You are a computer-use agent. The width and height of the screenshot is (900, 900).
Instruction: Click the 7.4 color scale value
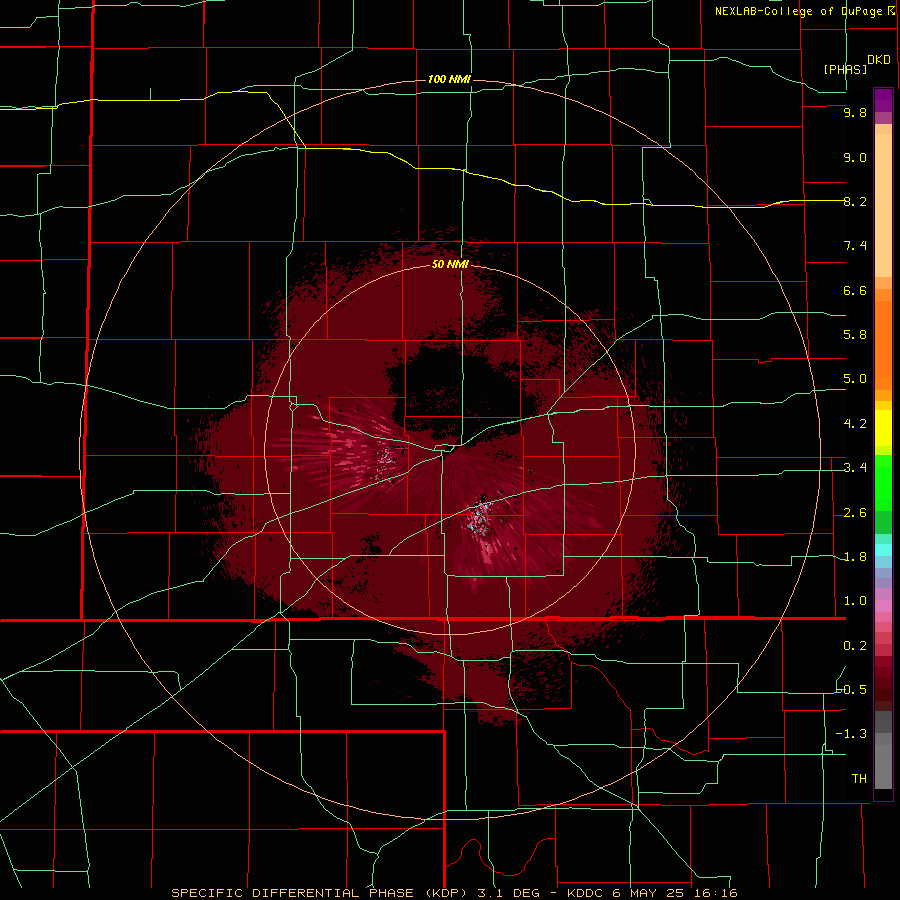[x=855, y=246]
